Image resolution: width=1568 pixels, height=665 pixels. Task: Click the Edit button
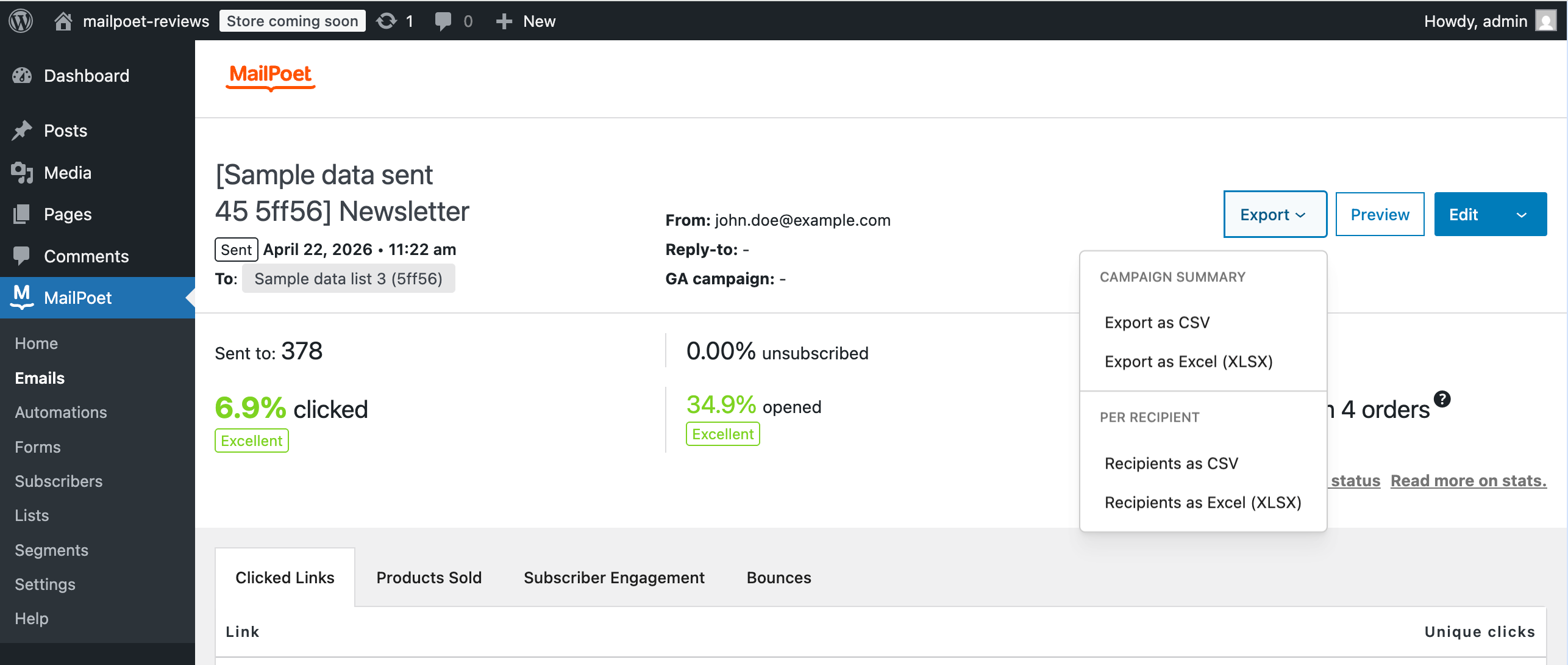[x=1464, y=215]
